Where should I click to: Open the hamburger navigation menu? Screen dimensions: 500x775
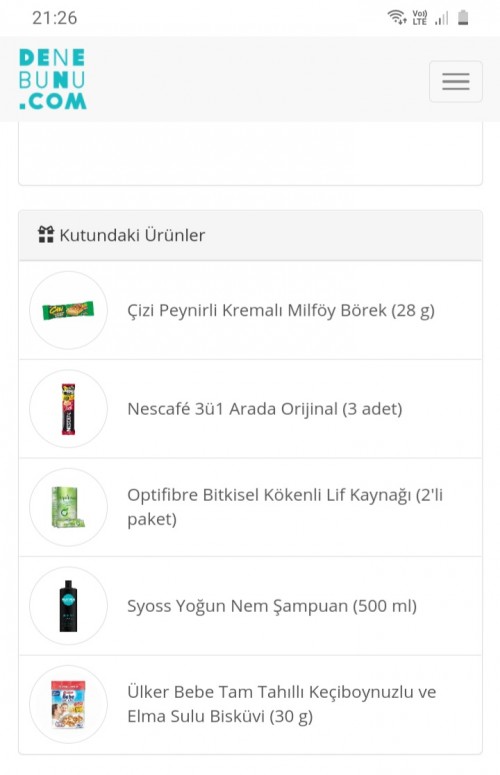(456, 82)
